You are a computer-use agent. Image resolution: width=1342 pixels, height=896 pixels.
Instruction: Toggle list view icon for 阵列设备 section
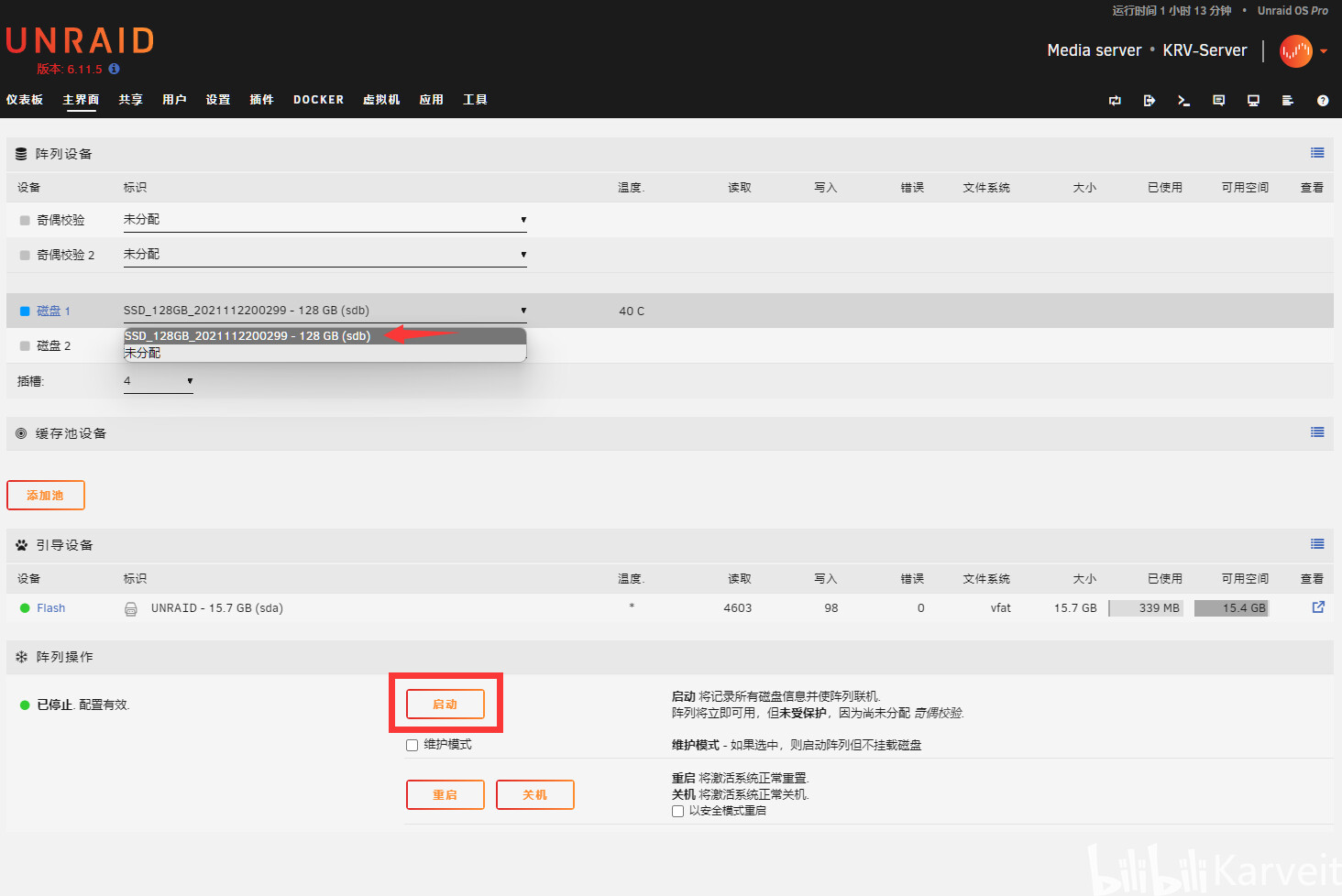[1317, 153]
